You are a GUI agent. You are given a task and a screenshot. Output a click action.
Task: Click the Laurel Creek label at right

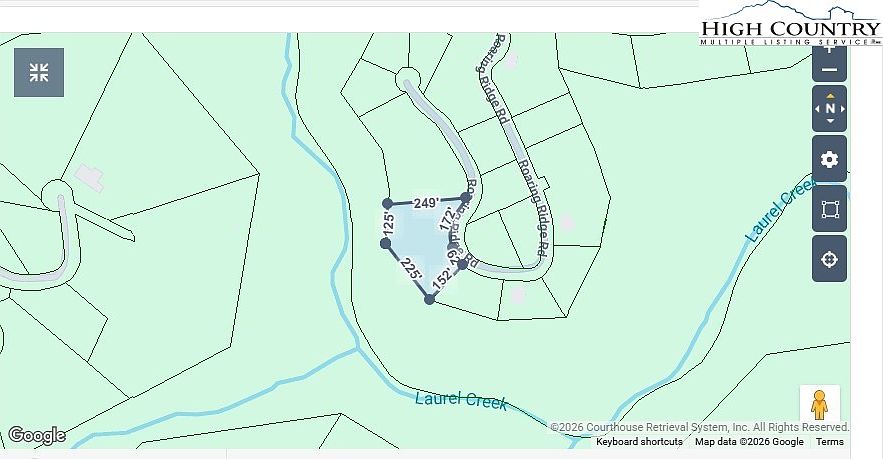(780, 210)
